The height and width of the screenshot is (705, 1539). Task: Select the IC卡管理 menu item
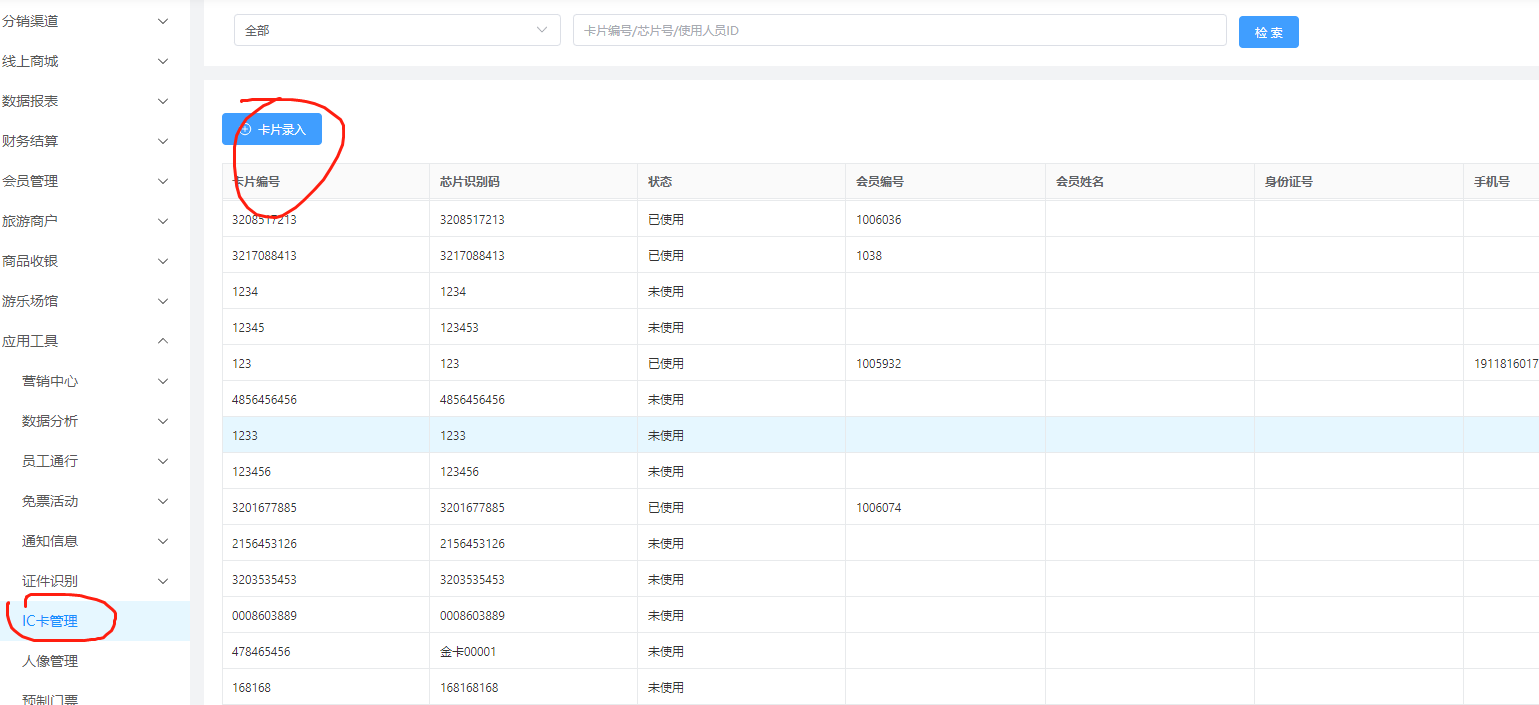point(50,621)
